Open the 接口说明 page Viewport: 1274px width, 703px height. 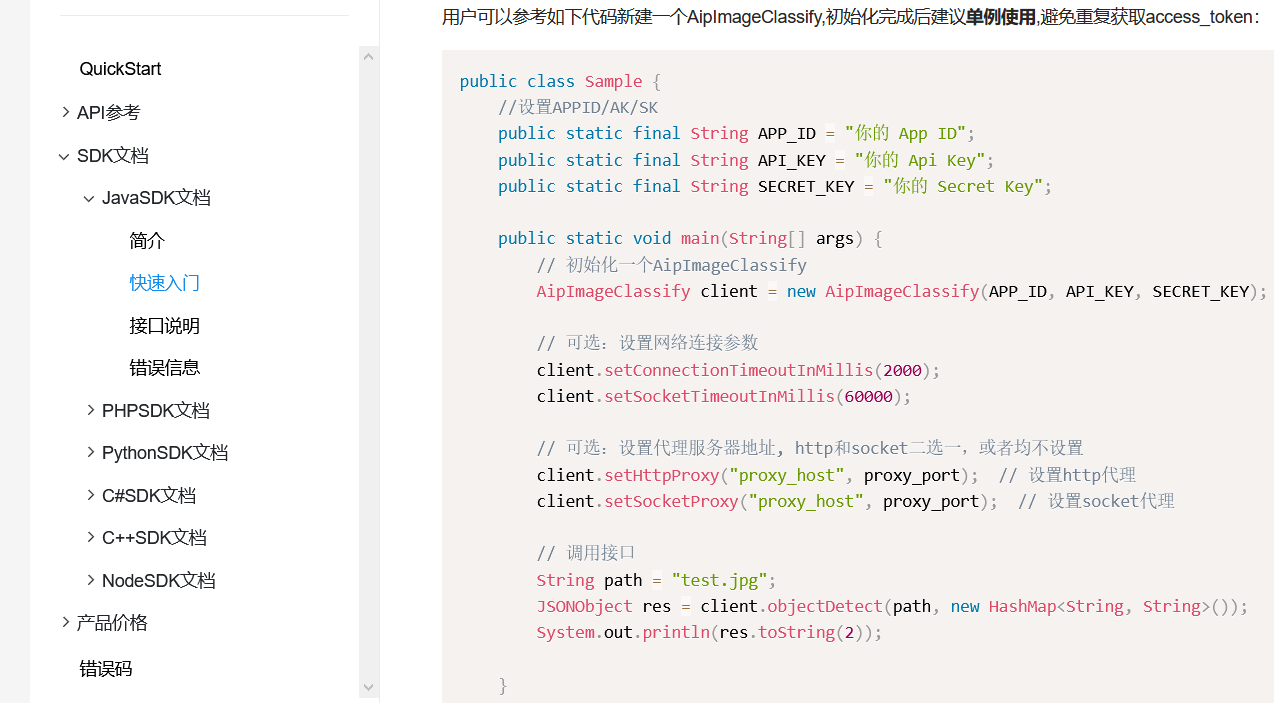[165, 326]
